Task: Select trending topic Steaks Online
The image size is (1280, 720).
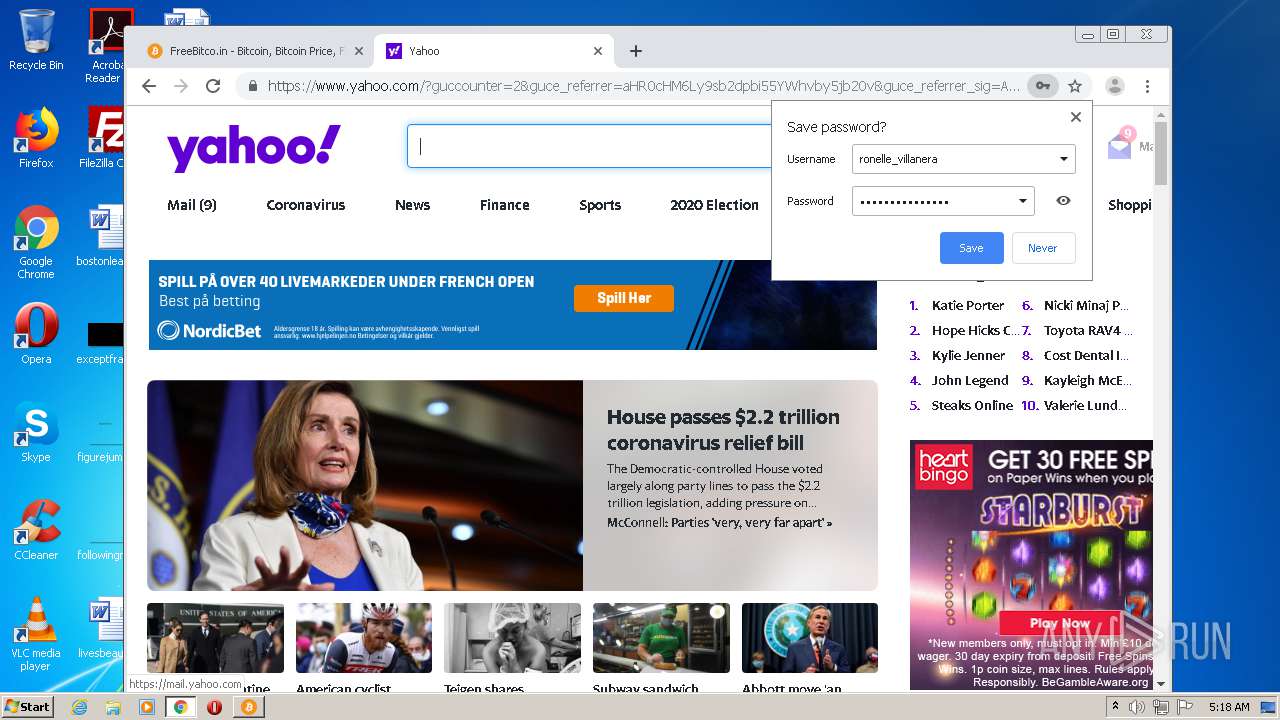Action: [972, 406]
